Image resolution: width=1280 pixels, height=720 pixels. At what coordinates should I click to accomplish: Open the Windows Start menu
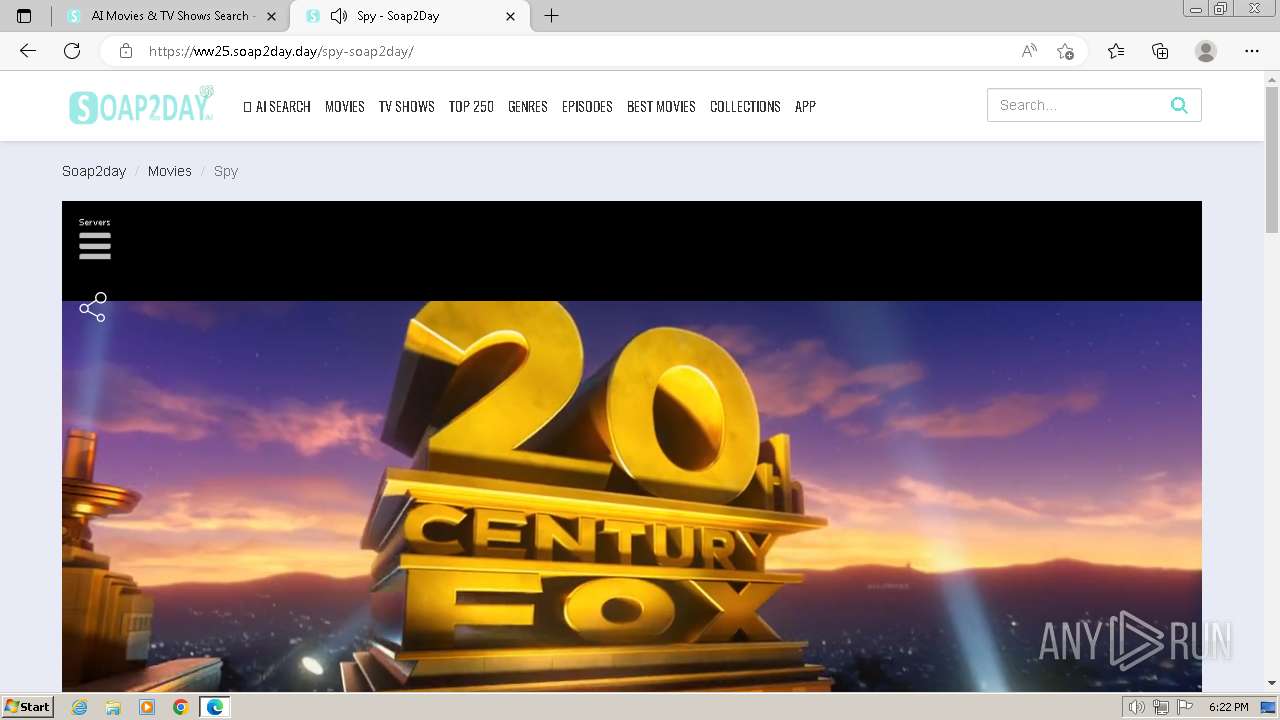click(28, 707)
